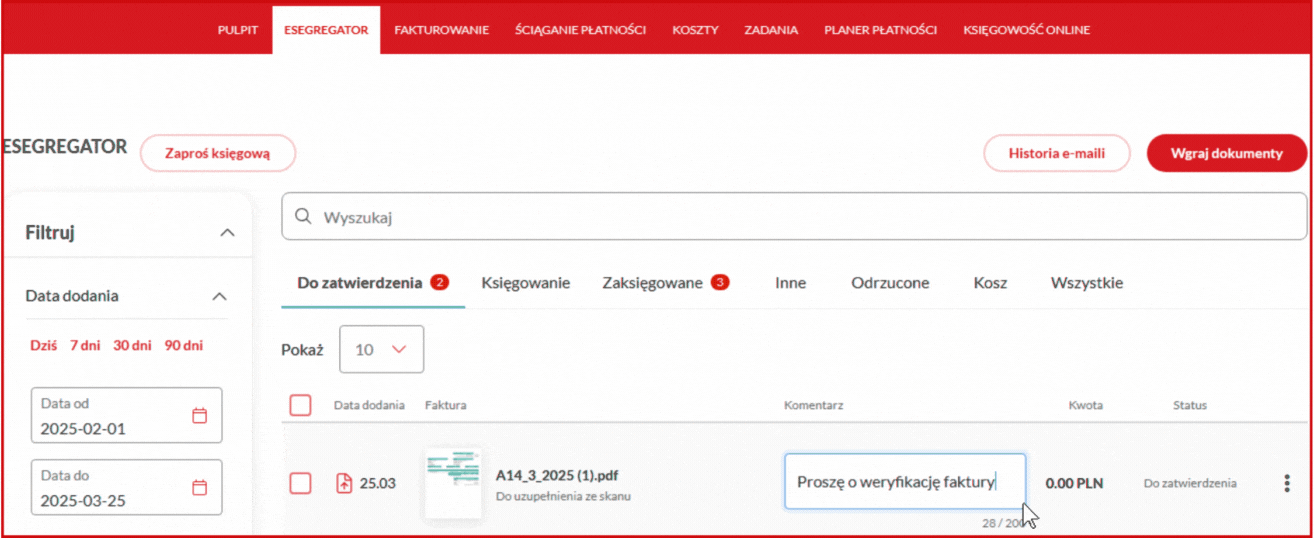The height and width of the screenshot is (538, 1314).
Task: Filter by Dziś quick link
Action: [x=43, y=345]
